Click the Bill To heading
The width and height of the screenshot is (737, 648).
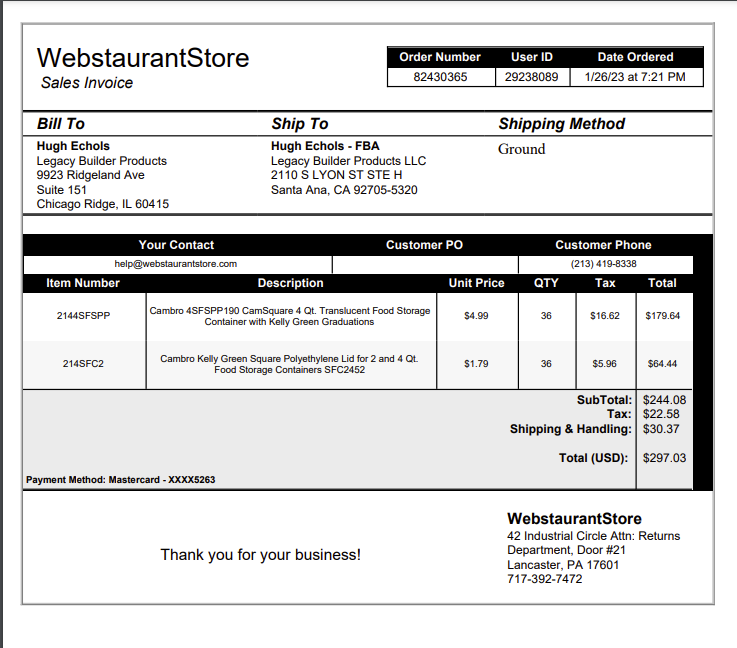(61, 124)
